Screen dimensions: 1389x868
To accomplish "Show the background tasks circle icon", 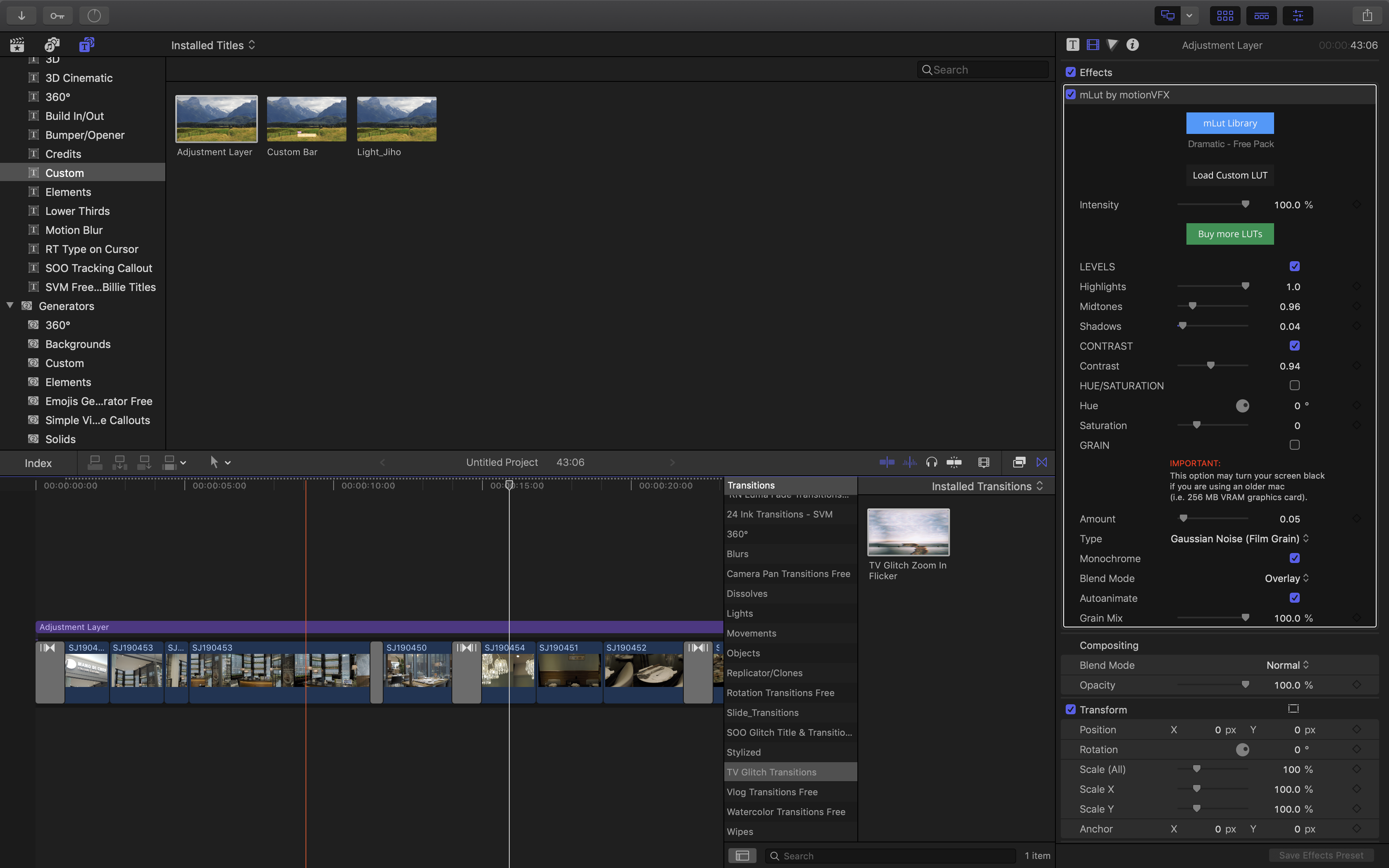I will [x=94, y=16].
